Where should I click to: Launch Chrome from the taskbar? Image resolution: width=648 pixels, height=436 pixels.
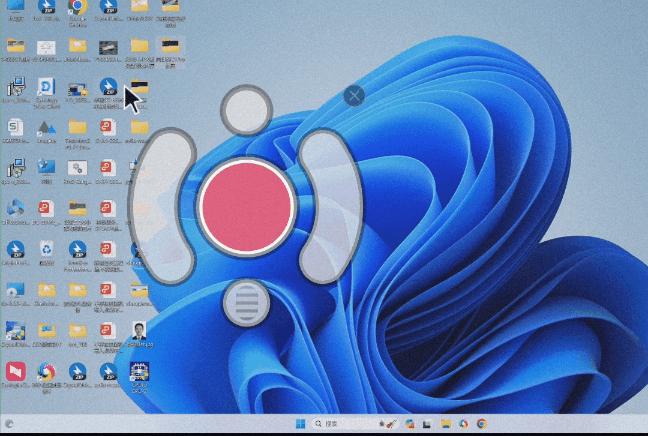[x=481, y=424]
